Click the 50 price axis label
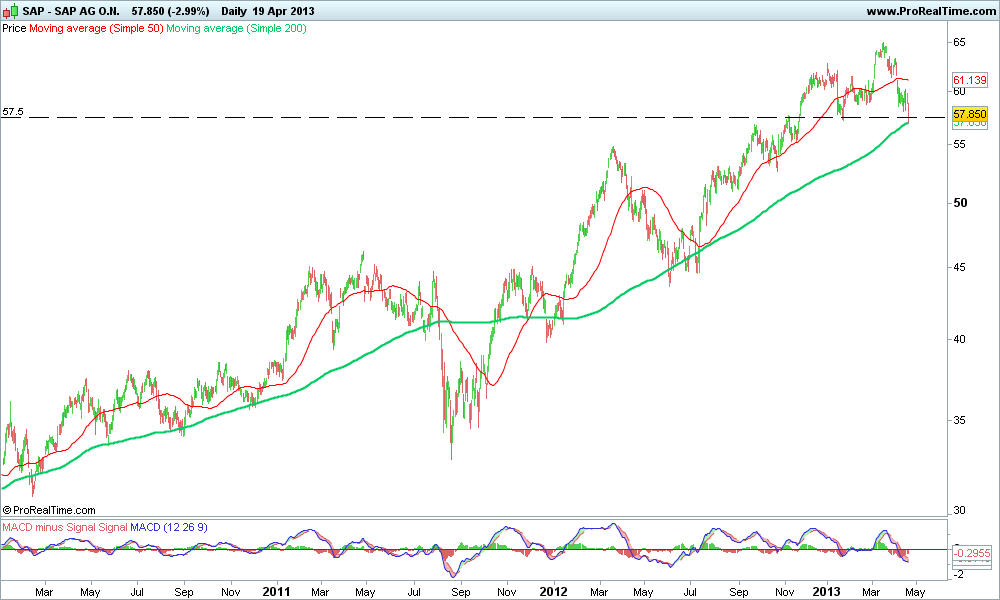This screenshot has width=1000, height=600. click(x=960, y=203)
